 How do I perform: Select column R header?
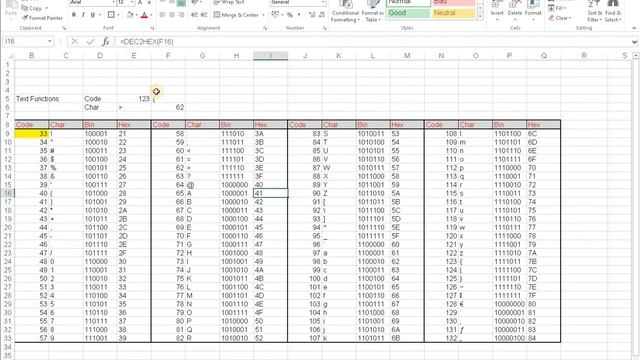[584, 56]
